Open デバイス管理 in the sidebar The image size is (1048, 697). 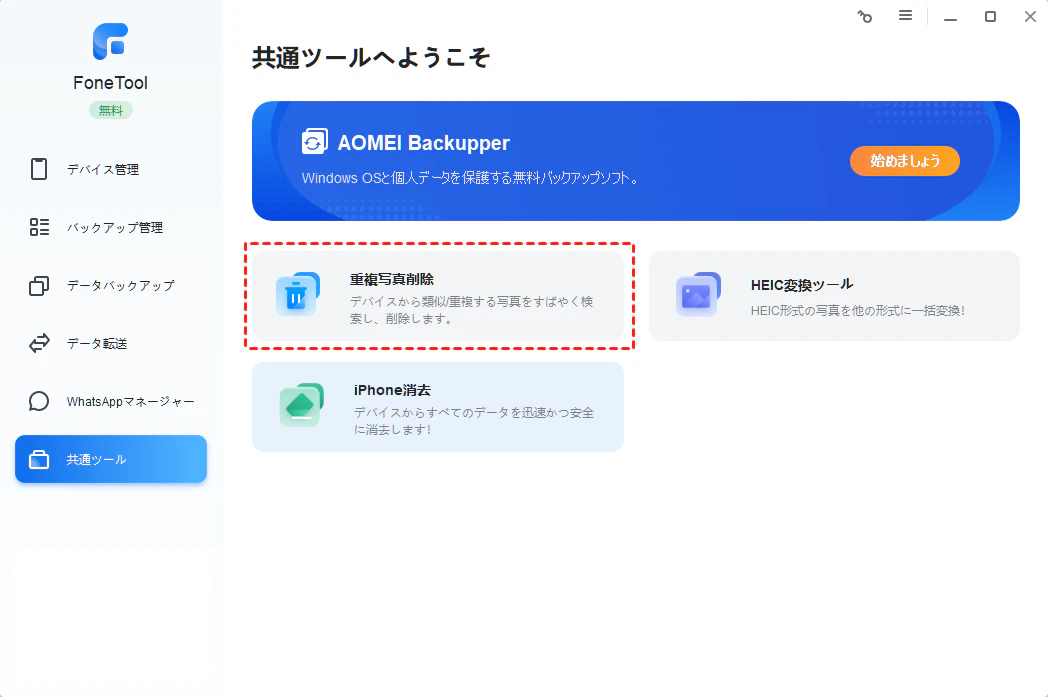point(111,169)
